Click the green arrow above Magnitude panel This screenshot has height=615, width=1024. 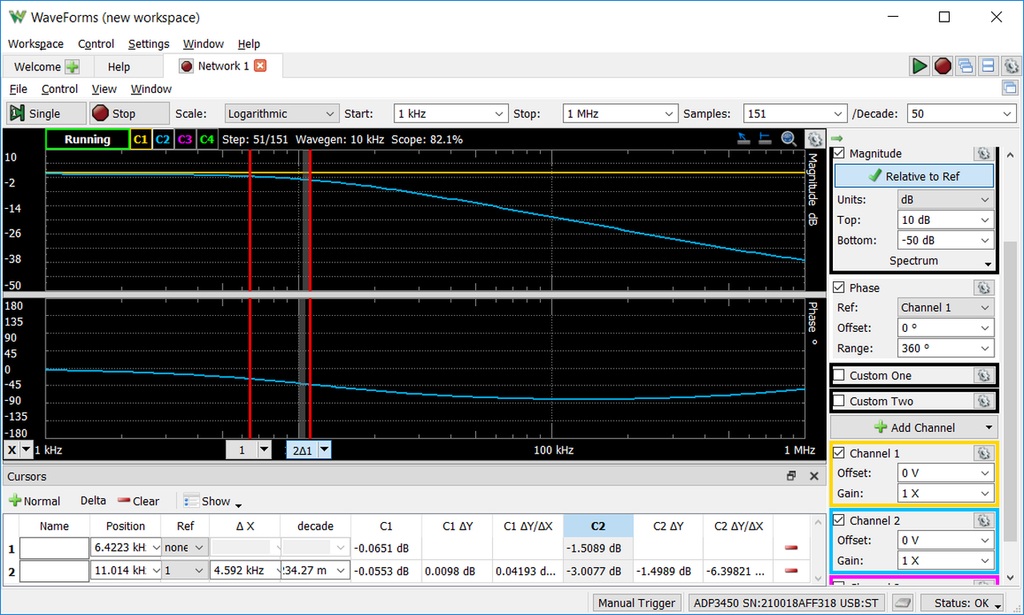tap(837, 138)
